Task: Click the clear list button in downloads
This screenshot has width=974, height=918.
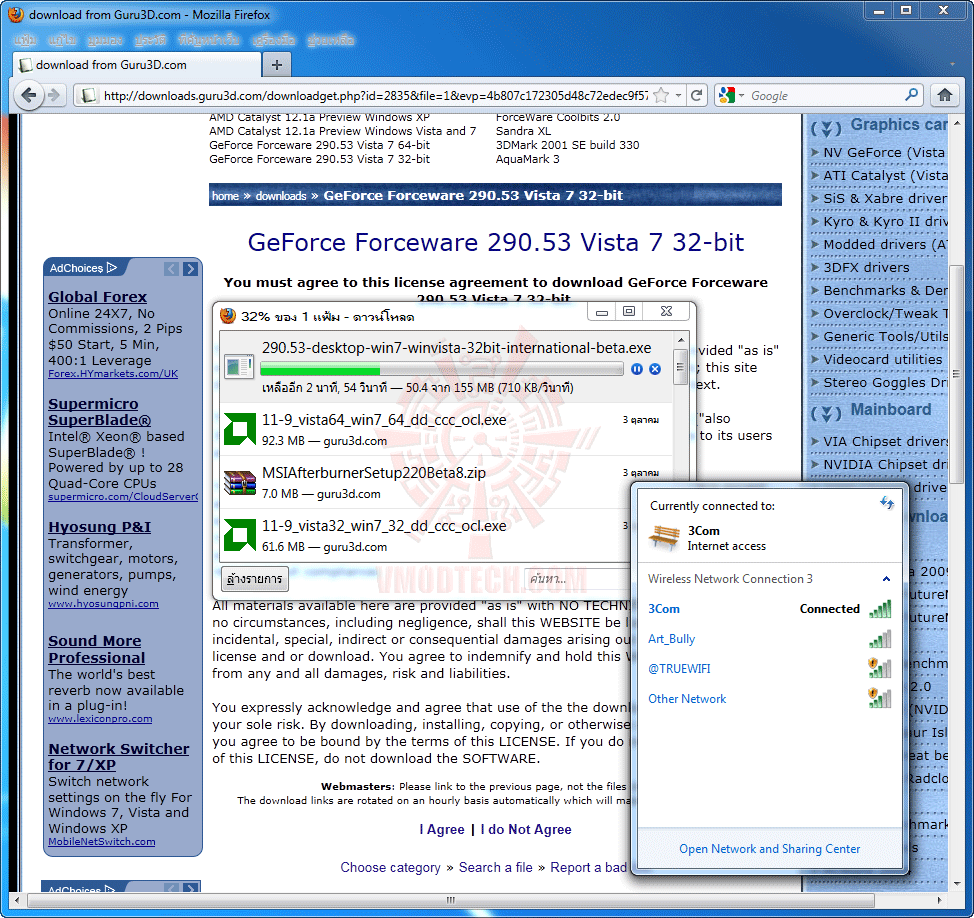Action: coord(255,579)
